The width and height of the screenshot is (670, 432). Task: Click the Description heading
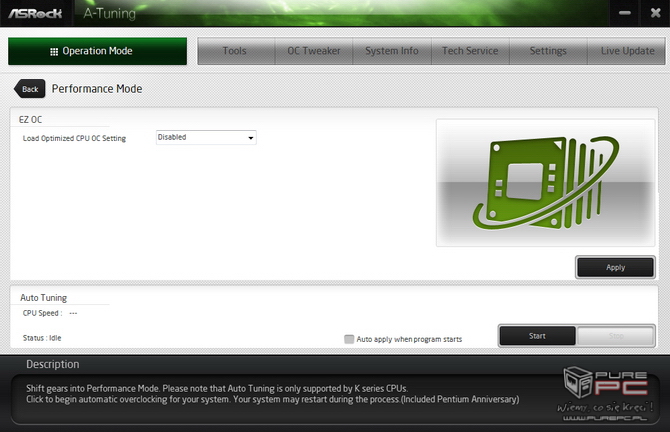tap(53, 364)
